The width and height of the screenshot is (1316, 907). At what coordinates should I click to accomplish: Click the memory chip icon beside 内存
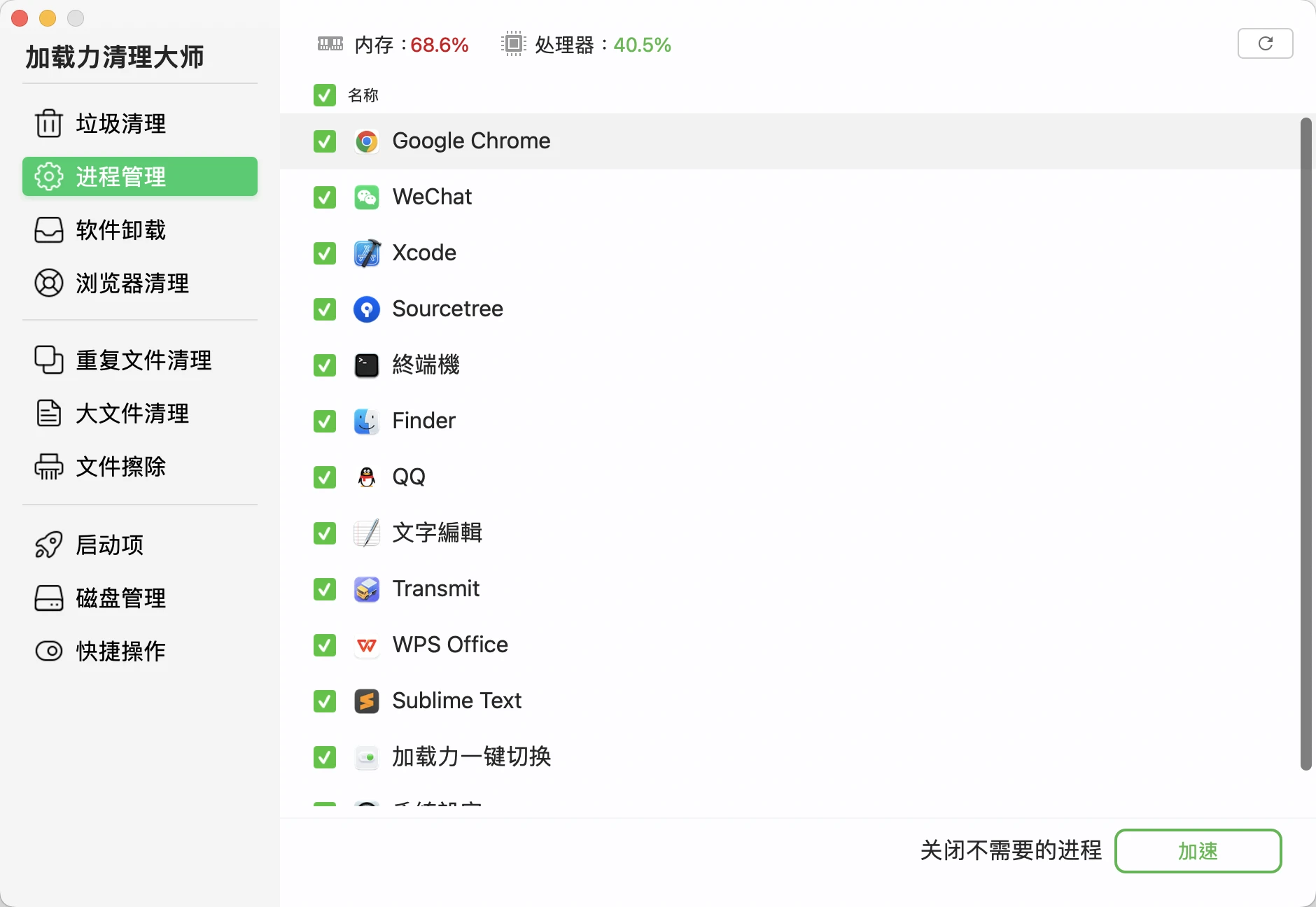330,43
